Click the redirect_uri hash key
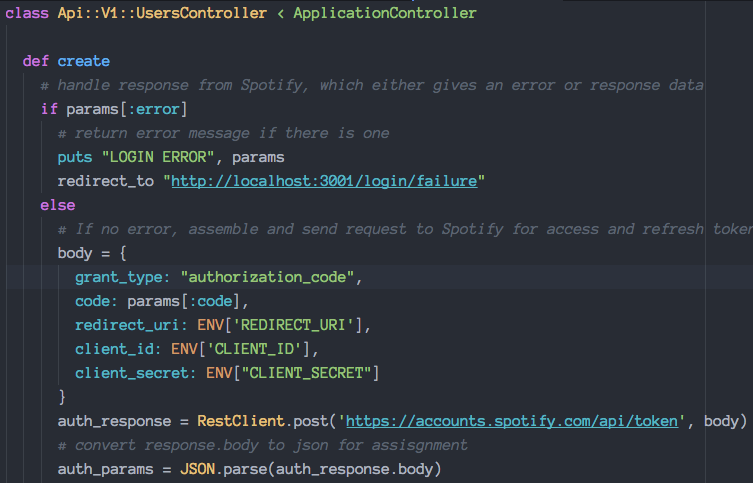This screenshot has width=753, height=483. click(x=131, y=326)
